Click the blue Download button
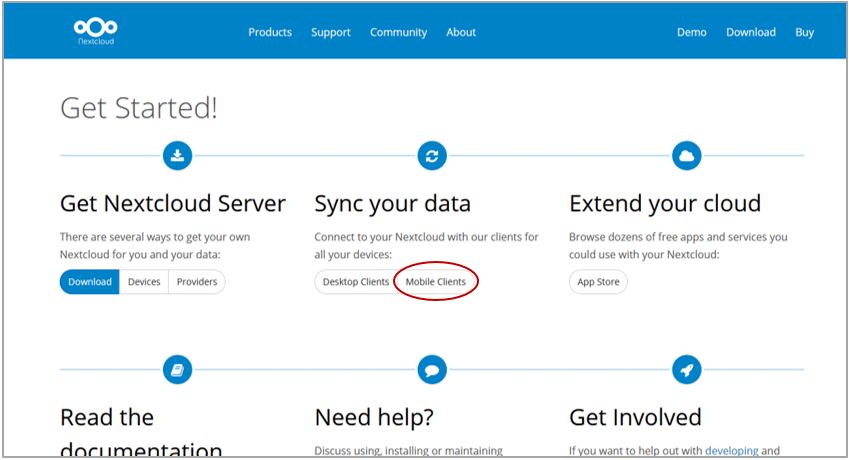The width and height of the screenshot is (849, 460). click(89, 282)
